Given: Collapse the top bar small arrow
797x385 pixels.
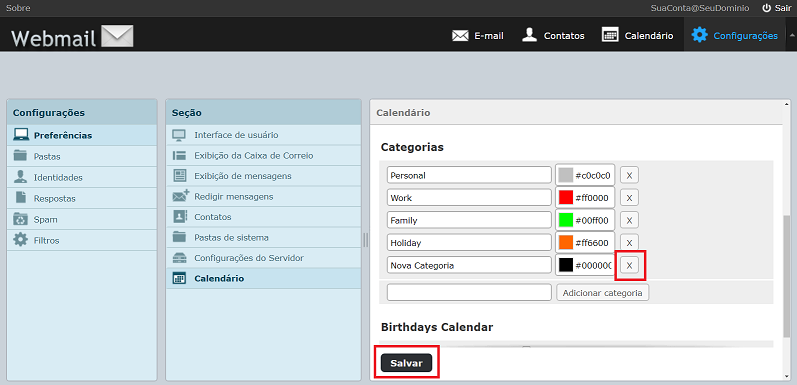Looking at the screenshot, I should (x=791, y=36).
